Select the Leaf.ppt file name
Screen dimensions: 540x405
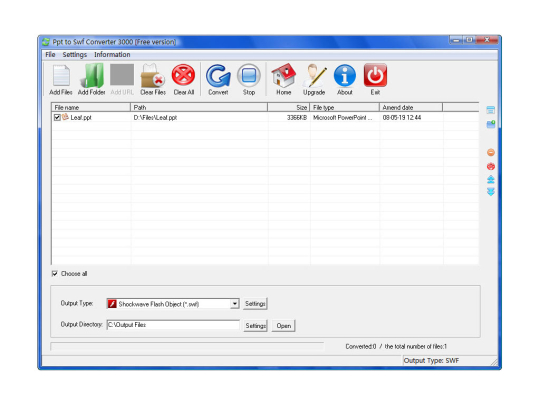pyautogui.click(x=81, y=117)
